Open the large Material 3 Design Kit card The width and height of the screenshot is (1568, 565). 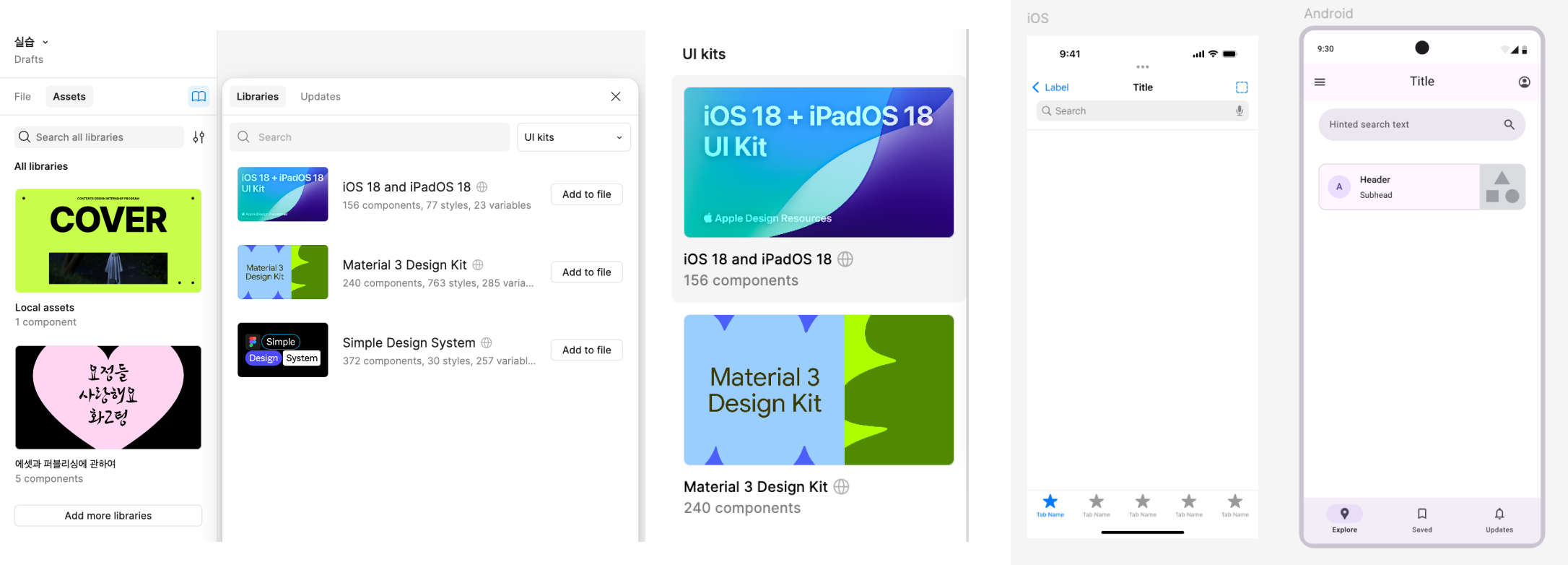(x=819, y=390)
